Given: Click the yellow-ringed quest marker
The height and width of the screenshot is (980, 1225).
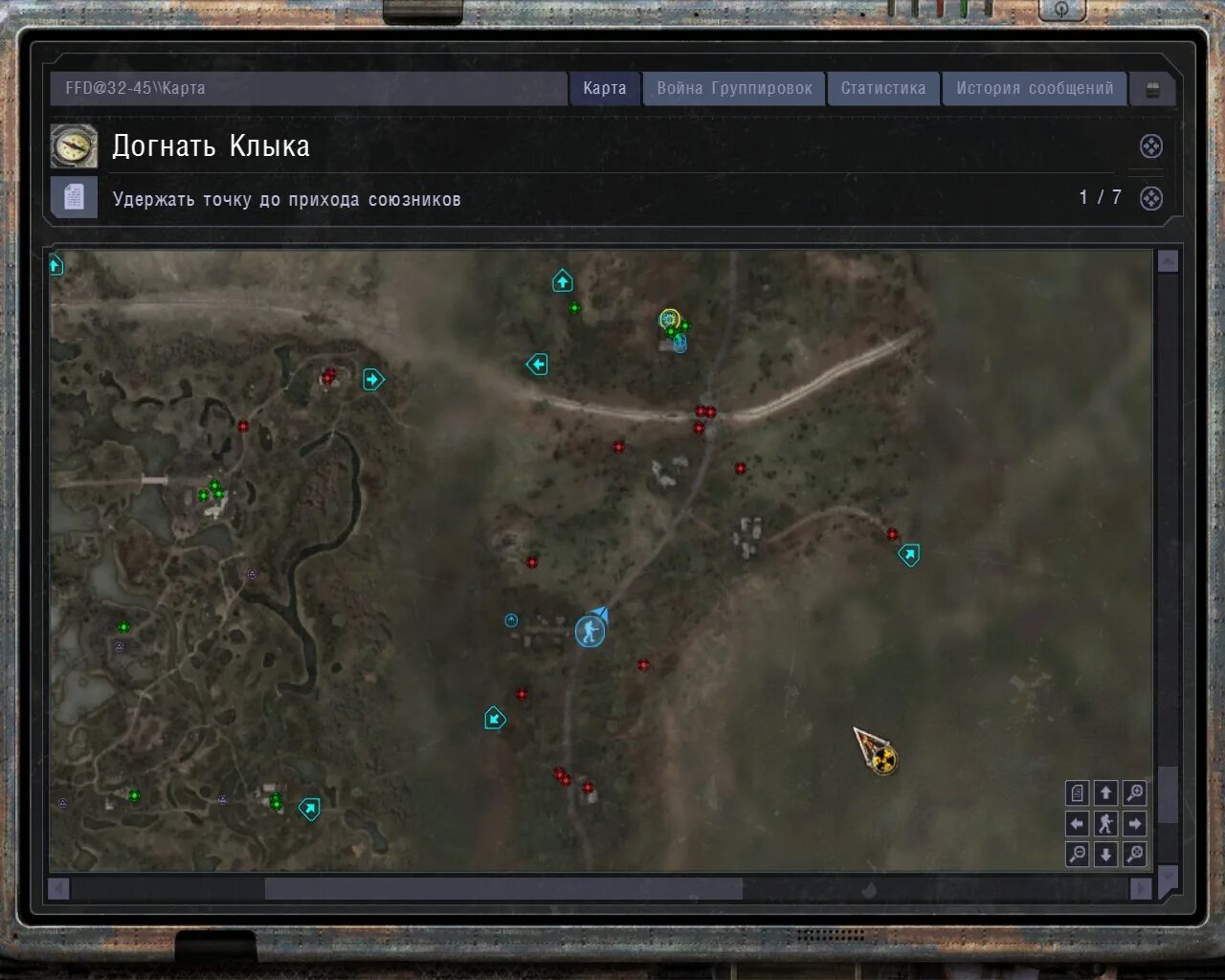Looking at the screenshot, I should point(669,318).
